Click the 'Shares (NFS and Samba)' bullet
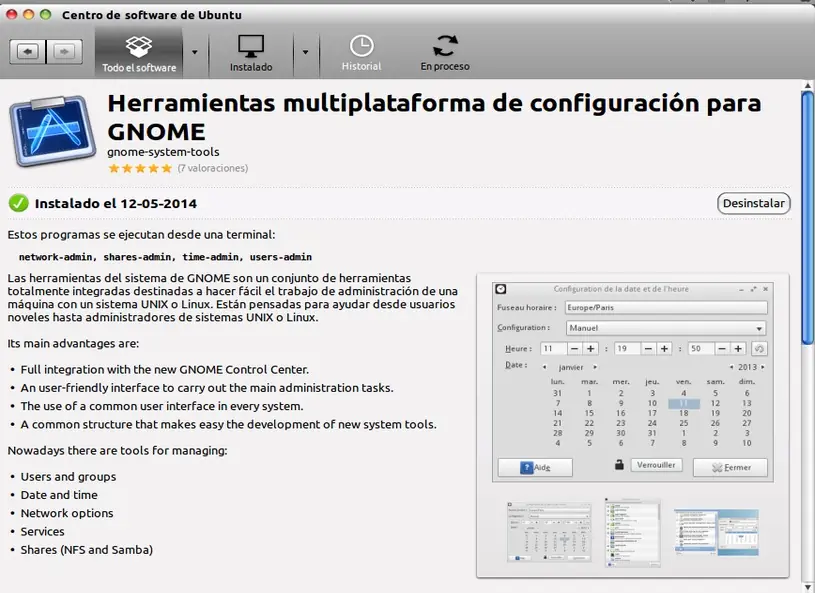Screen dimensions: 815x593 coord(86,550)
